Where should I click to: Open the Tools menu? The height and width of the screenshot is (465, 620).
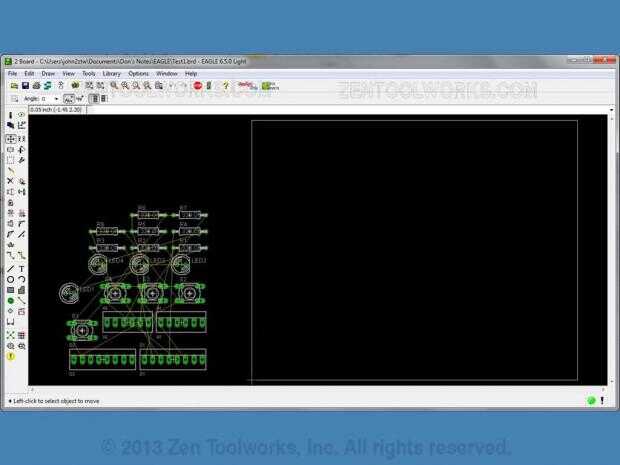point(89,74)
